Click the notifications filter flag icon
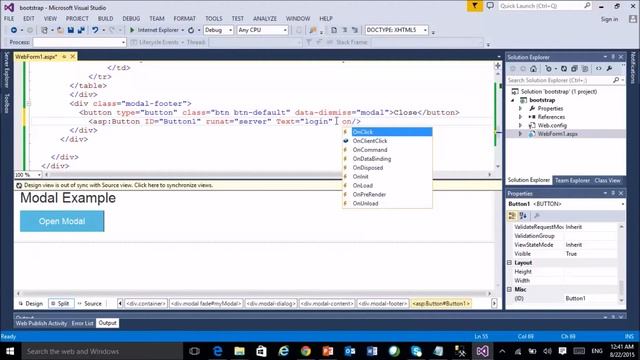The width and height of the screenshot is (640, 360). 475,6
